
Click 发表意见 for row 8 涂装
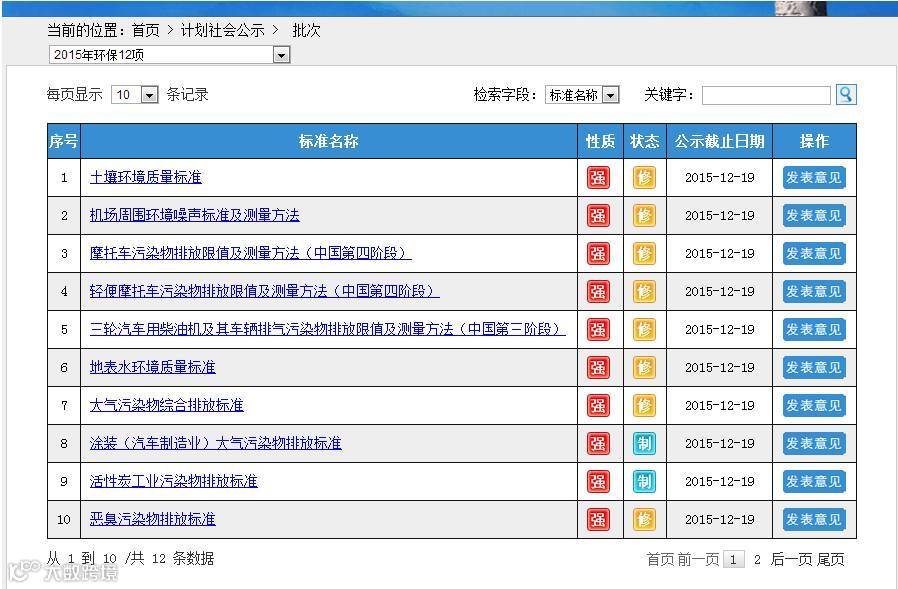click(x=814, y=443)
